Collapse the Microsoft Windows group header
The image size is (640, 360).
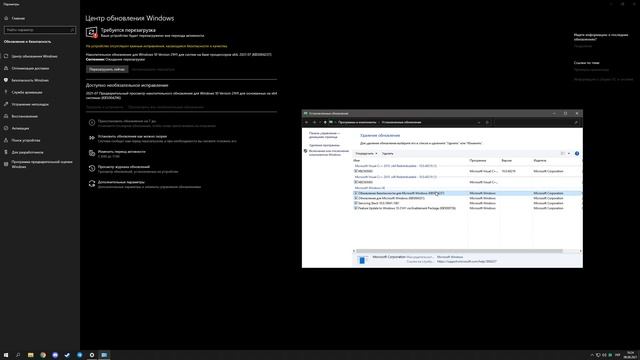370,188
